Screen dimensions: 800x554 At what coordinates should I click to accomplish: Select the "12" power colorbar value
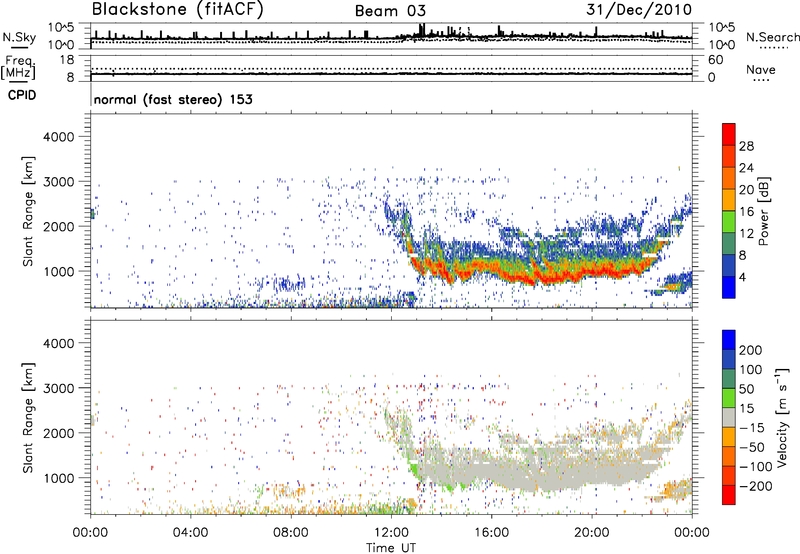(x=746, y=234)
